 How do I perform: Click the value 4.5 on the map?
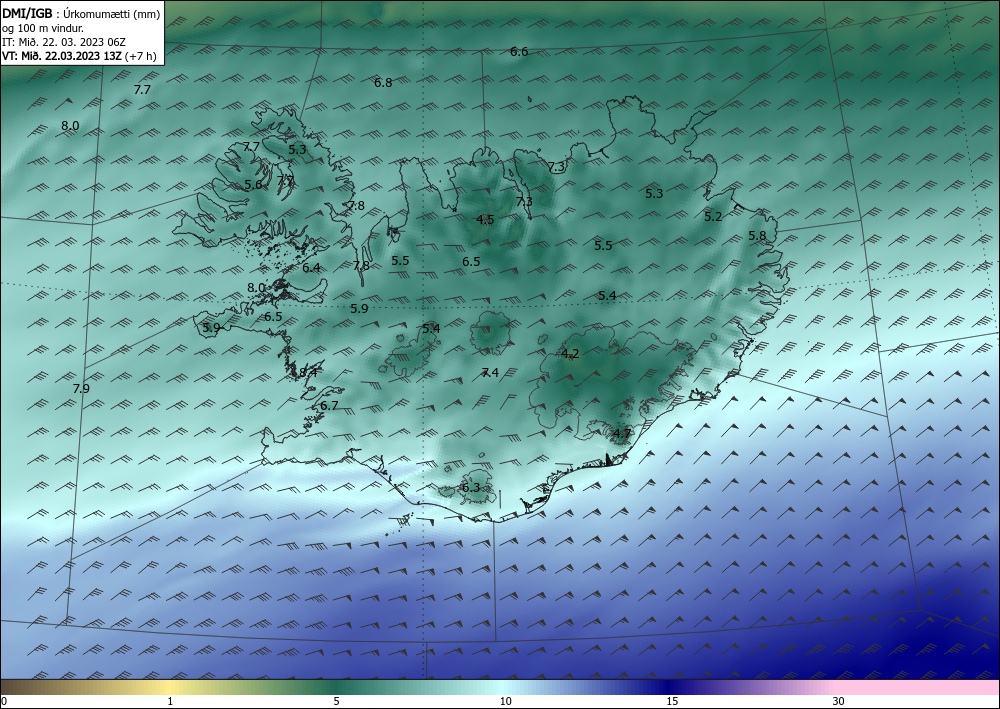click(485, 220)
